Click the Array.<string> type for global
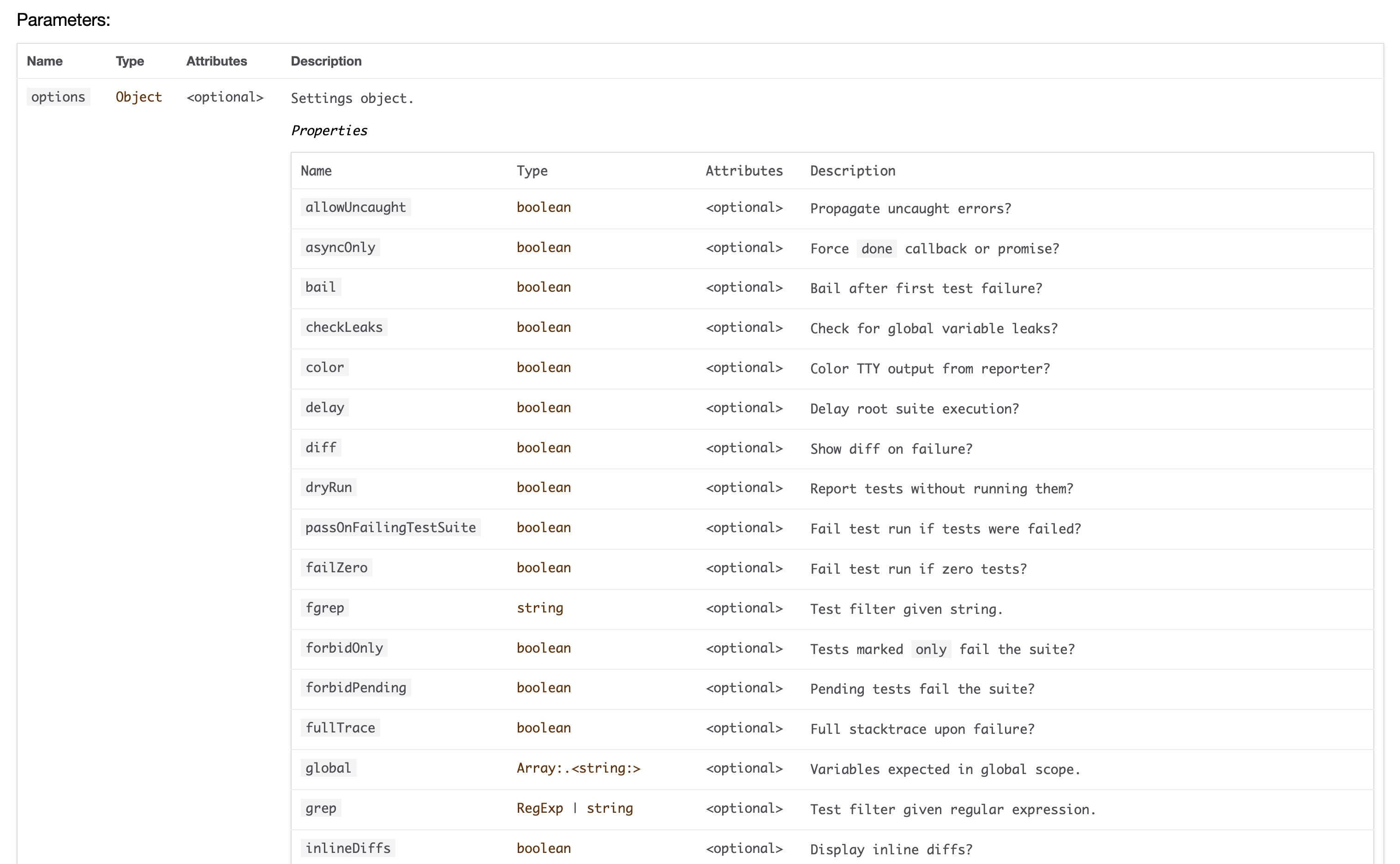The width and height of the screenshot is (1400, 864). pos(578,768)
